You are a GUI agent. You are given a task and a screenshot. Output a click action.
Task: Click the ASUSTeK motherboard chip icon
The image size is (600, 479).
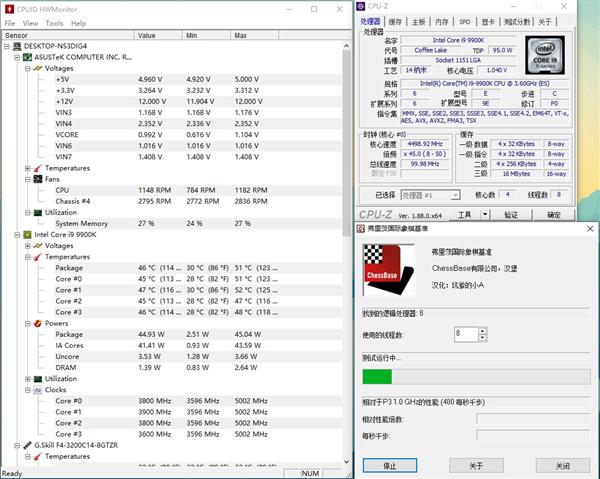point(27,57)
